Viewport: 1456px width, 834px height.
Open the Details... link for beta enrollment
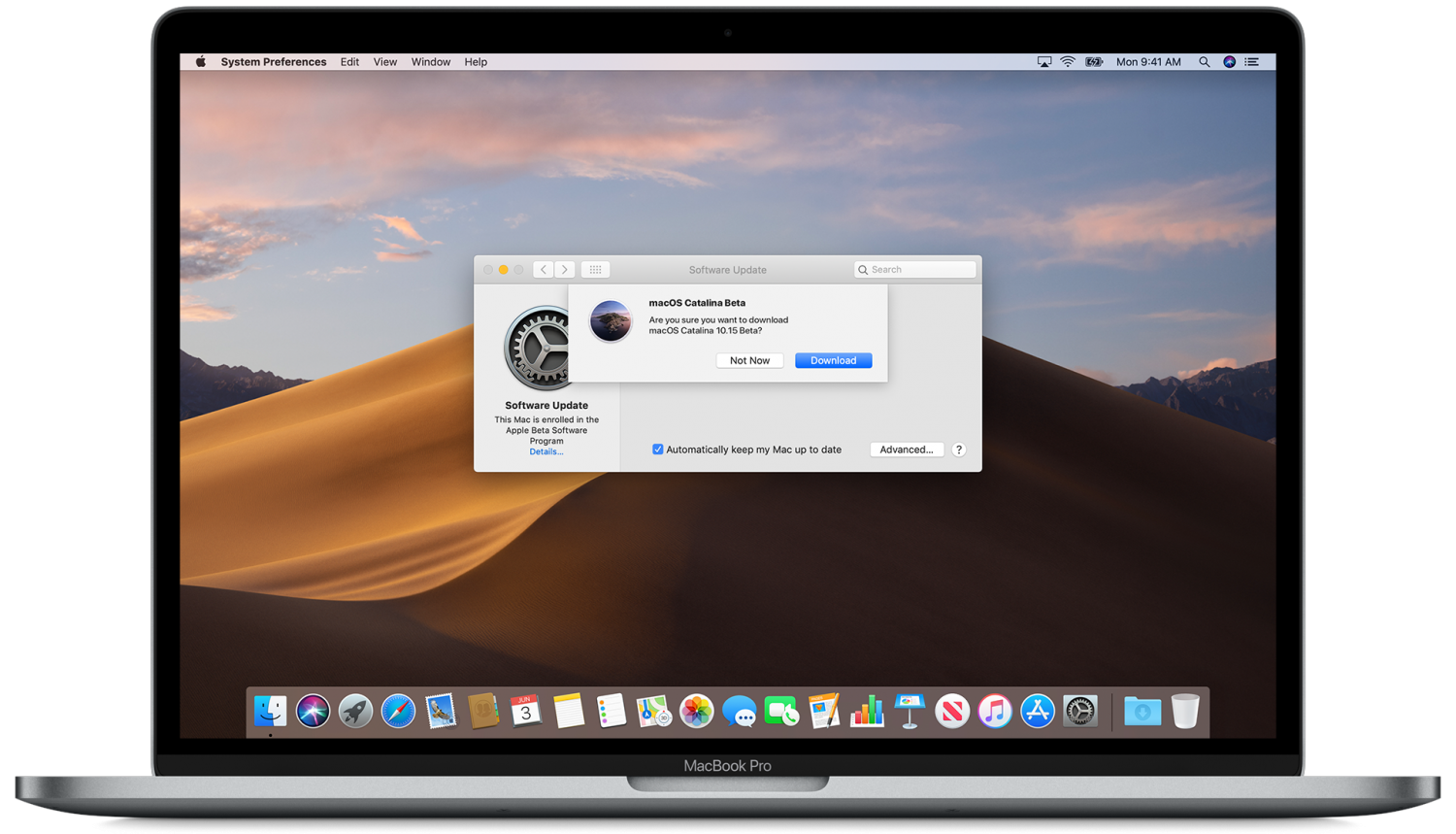coord(546,451)
